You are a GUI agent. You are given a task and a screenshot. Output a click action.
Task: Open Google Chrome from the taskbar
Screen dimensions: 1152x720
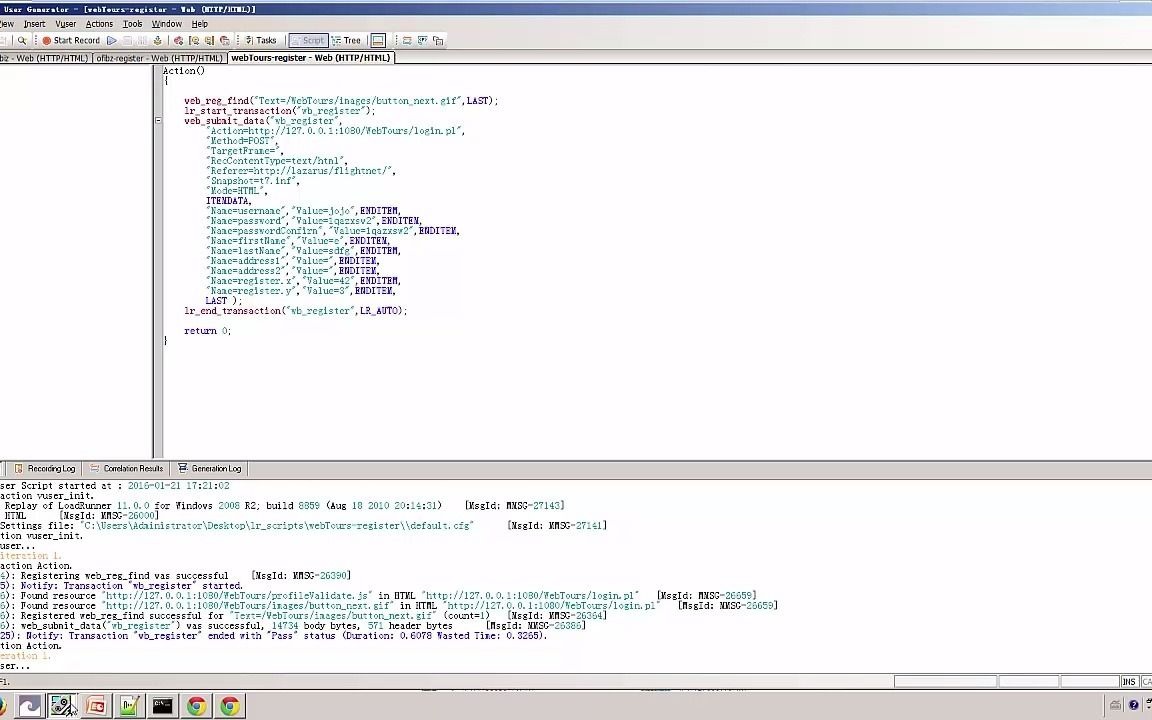pyautogui.click(x=196, y=706)
